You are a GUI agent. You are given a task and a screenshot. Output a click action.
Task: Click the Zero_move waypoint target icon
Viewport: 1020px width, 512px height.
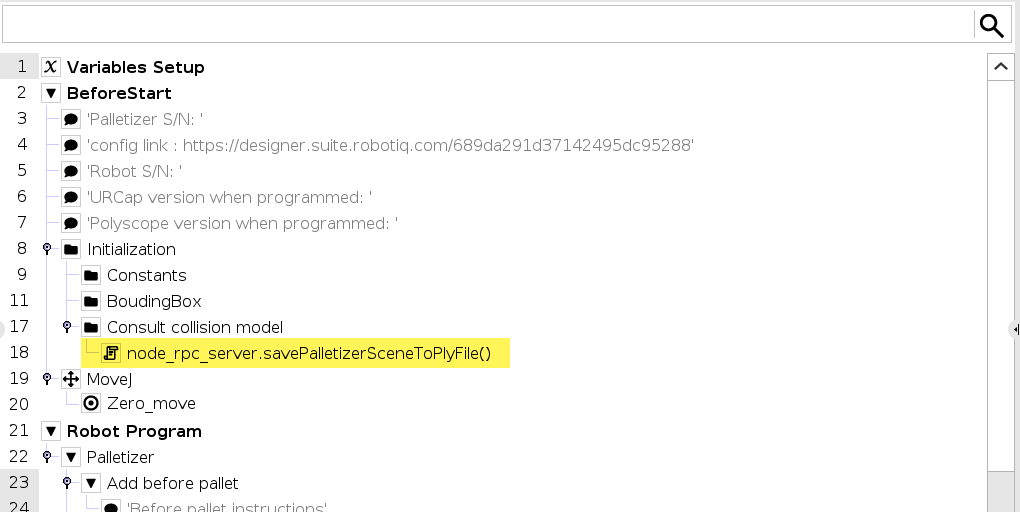[x=91, y=403]
